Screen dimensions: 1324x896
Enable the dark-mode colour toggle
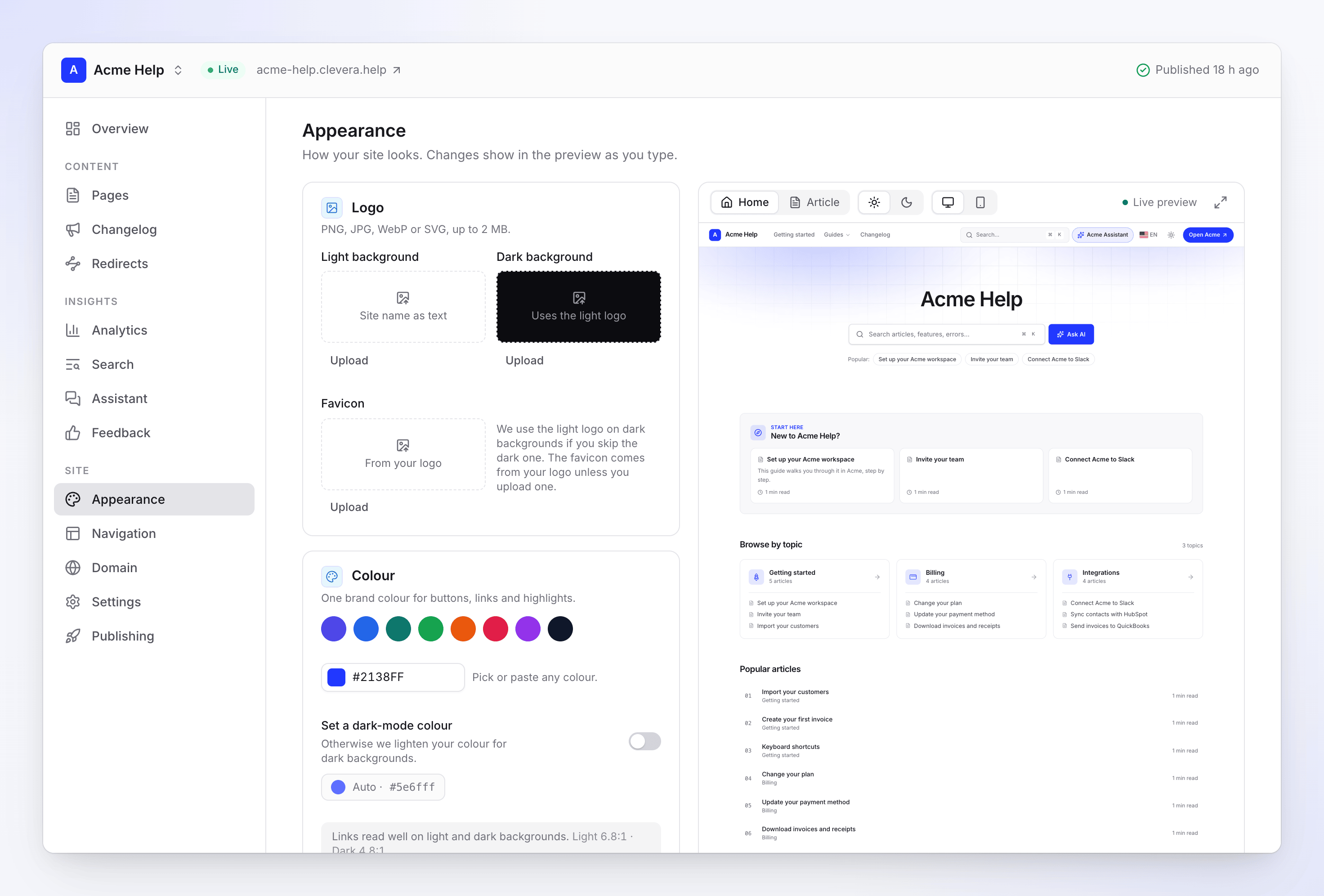tap(644, 741)
